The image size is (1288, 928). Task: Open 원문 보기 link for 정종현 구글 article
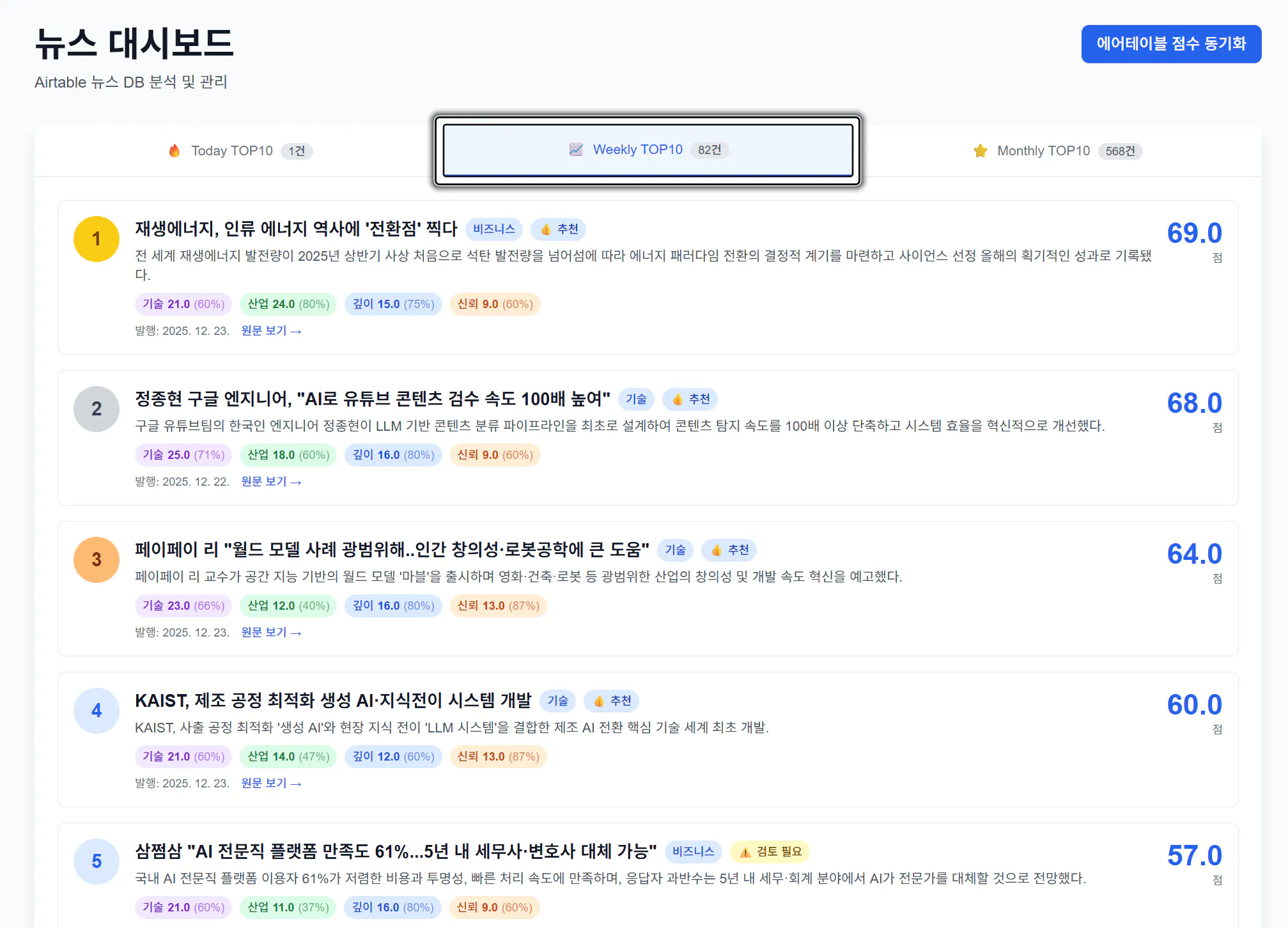coord(271,481)
